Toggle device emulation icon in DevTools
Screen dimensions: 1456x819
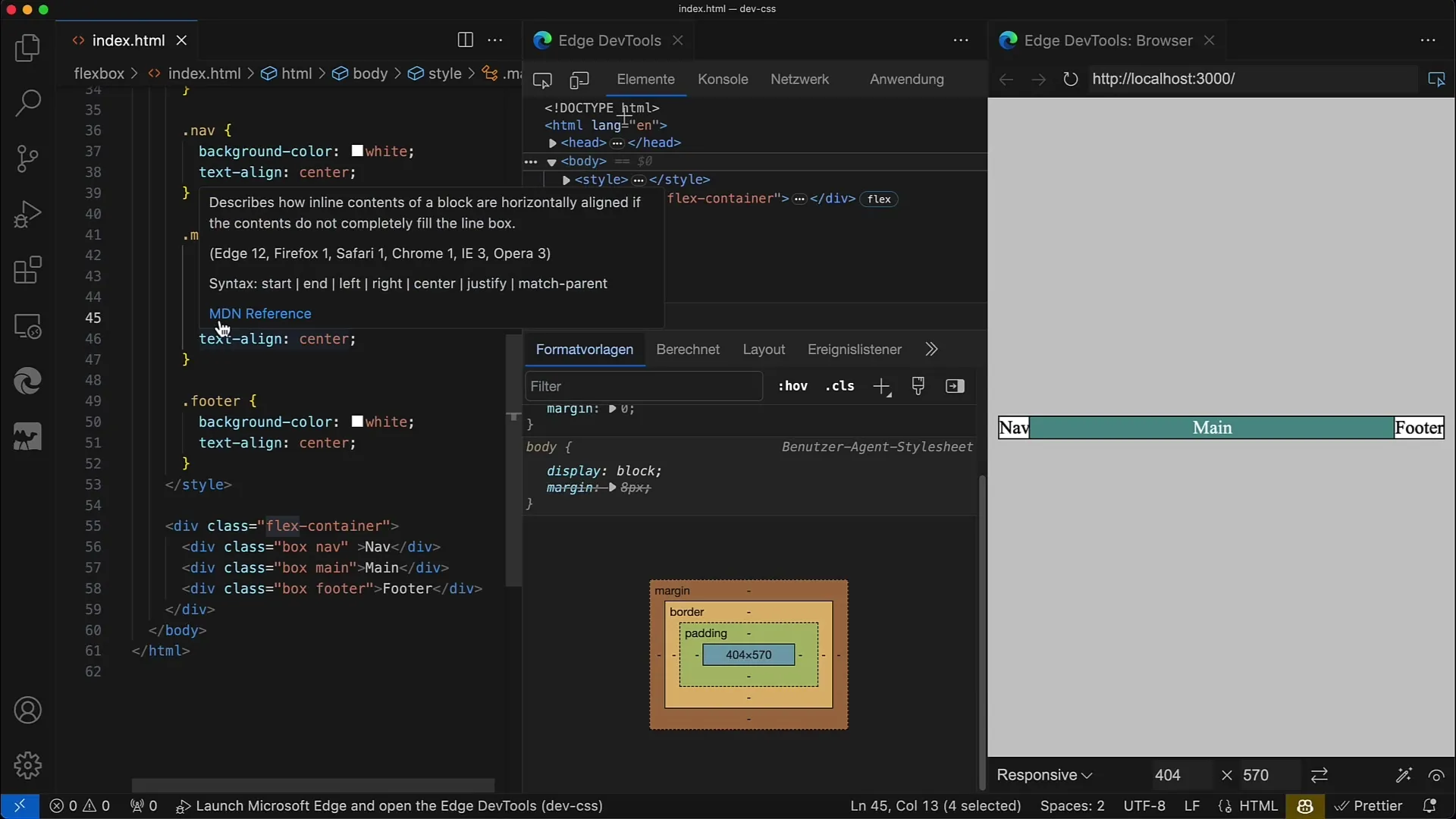(x=579, y=80)
